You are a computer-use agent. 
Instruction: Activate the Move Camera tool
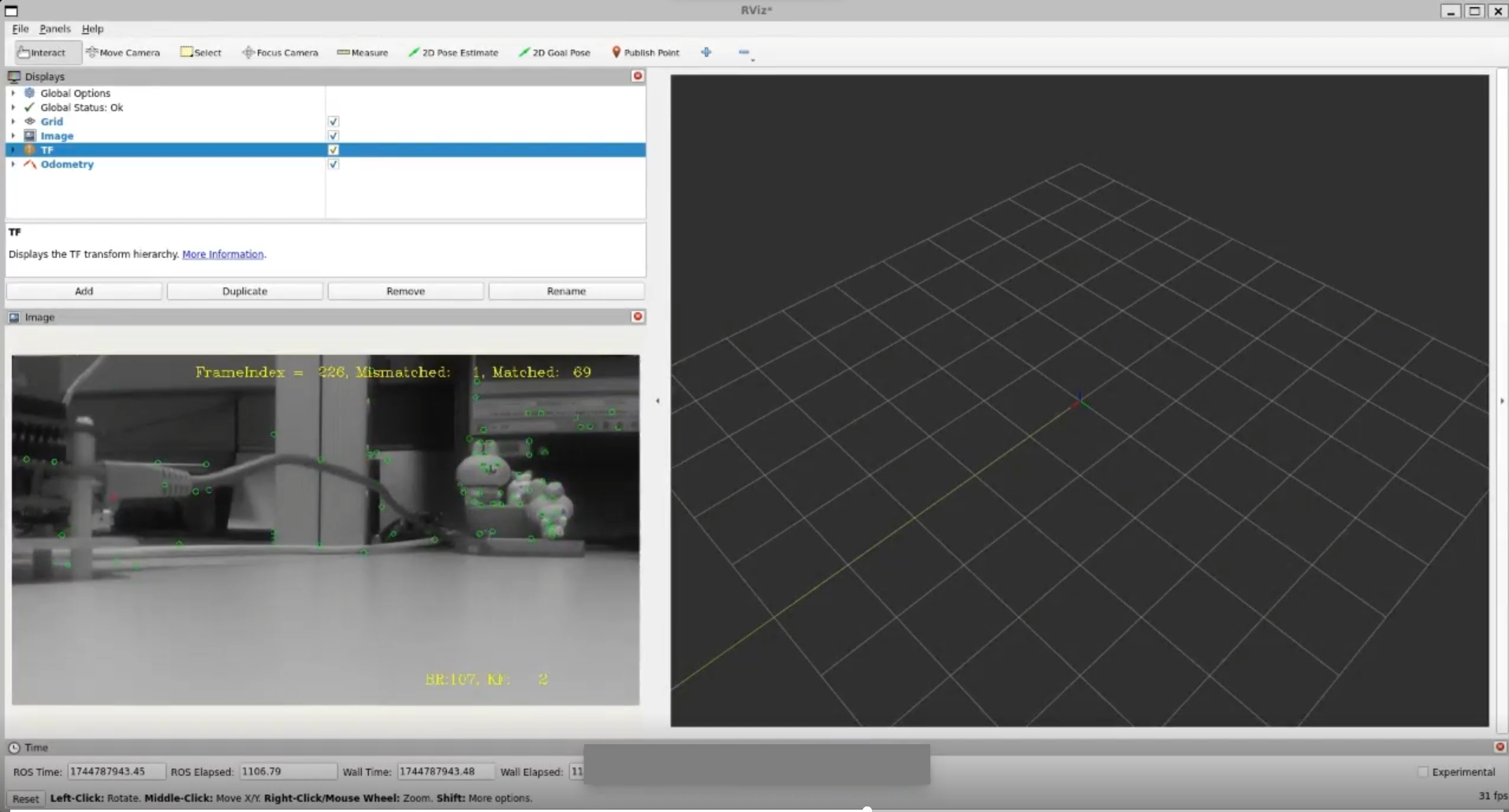[123, 52]
